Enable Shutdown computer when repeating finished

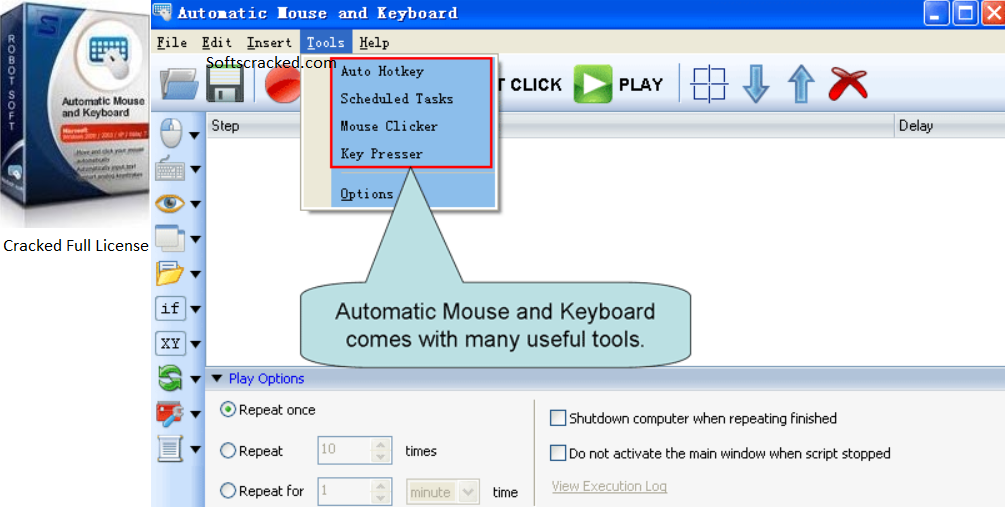tap(558, 419)
